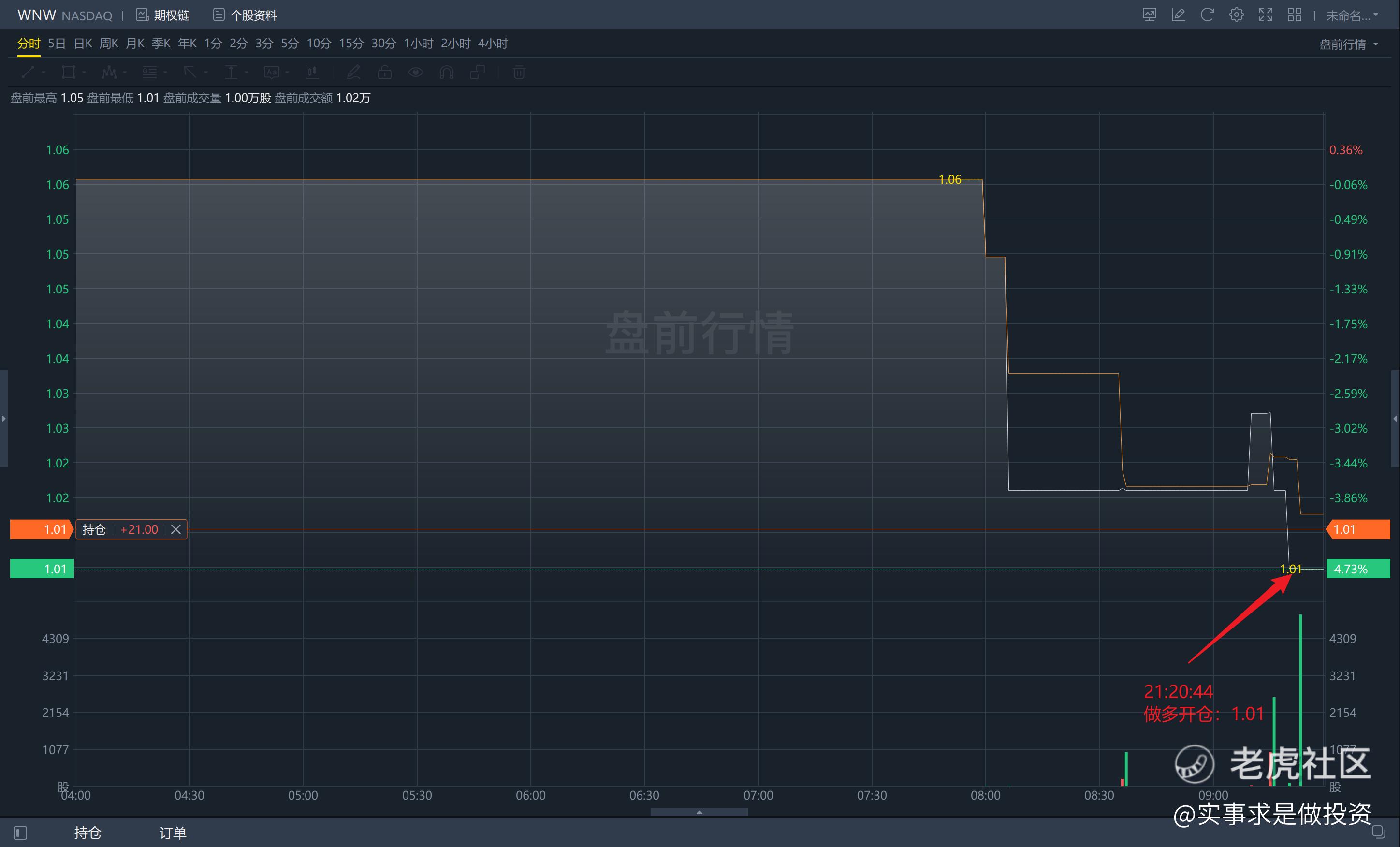Toggle drawings visibility eye icon
This screenshot has width=1400, height=847.
416,72
